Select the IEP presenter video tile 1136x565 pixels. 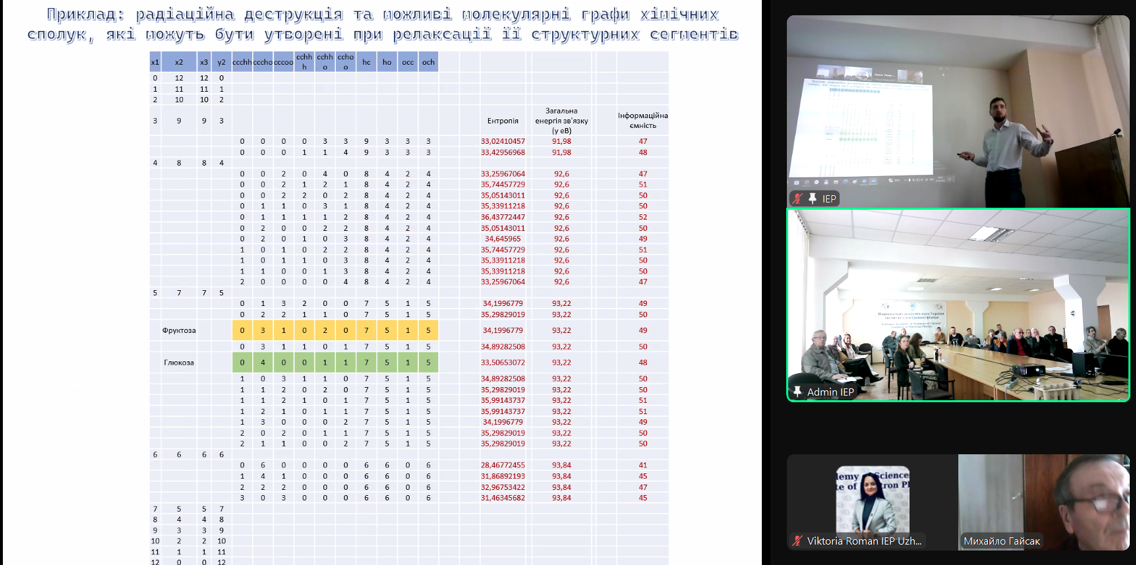click(958, 111)
